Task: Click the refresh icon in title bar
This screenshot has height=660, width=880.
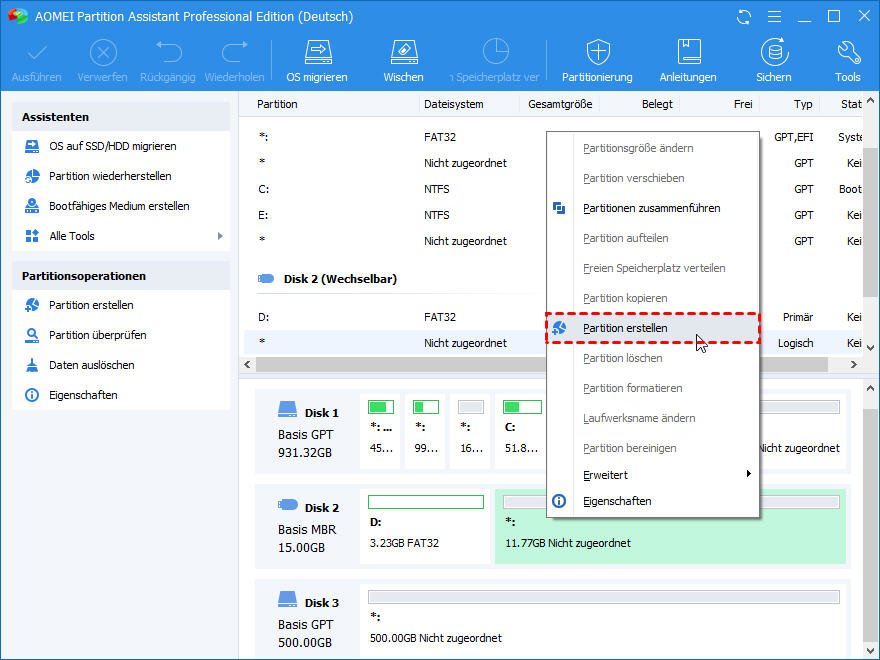Action: (x=744, y=17)
